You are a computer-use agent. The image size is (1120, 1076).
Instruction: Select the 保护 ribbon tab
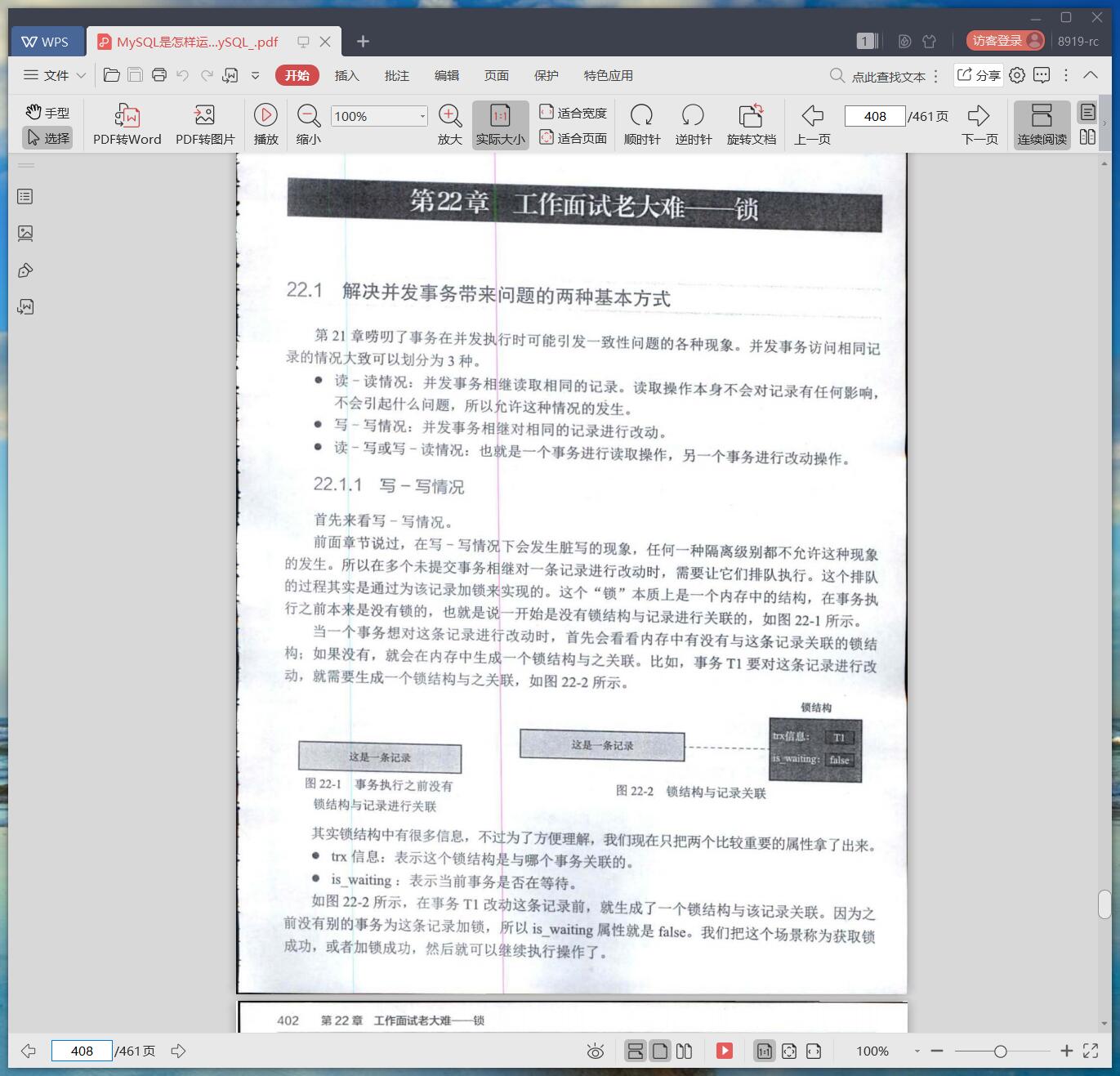point(547,75)
